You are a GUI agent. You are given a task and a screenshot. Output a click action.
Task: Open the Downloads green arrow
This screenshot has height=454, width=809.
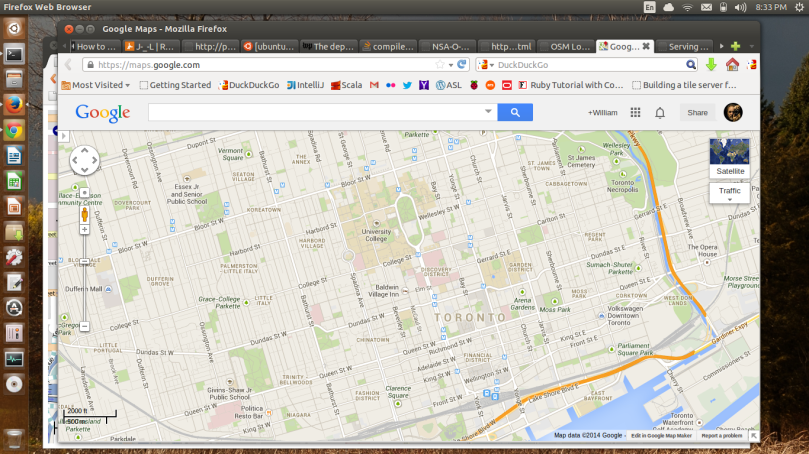711,64
